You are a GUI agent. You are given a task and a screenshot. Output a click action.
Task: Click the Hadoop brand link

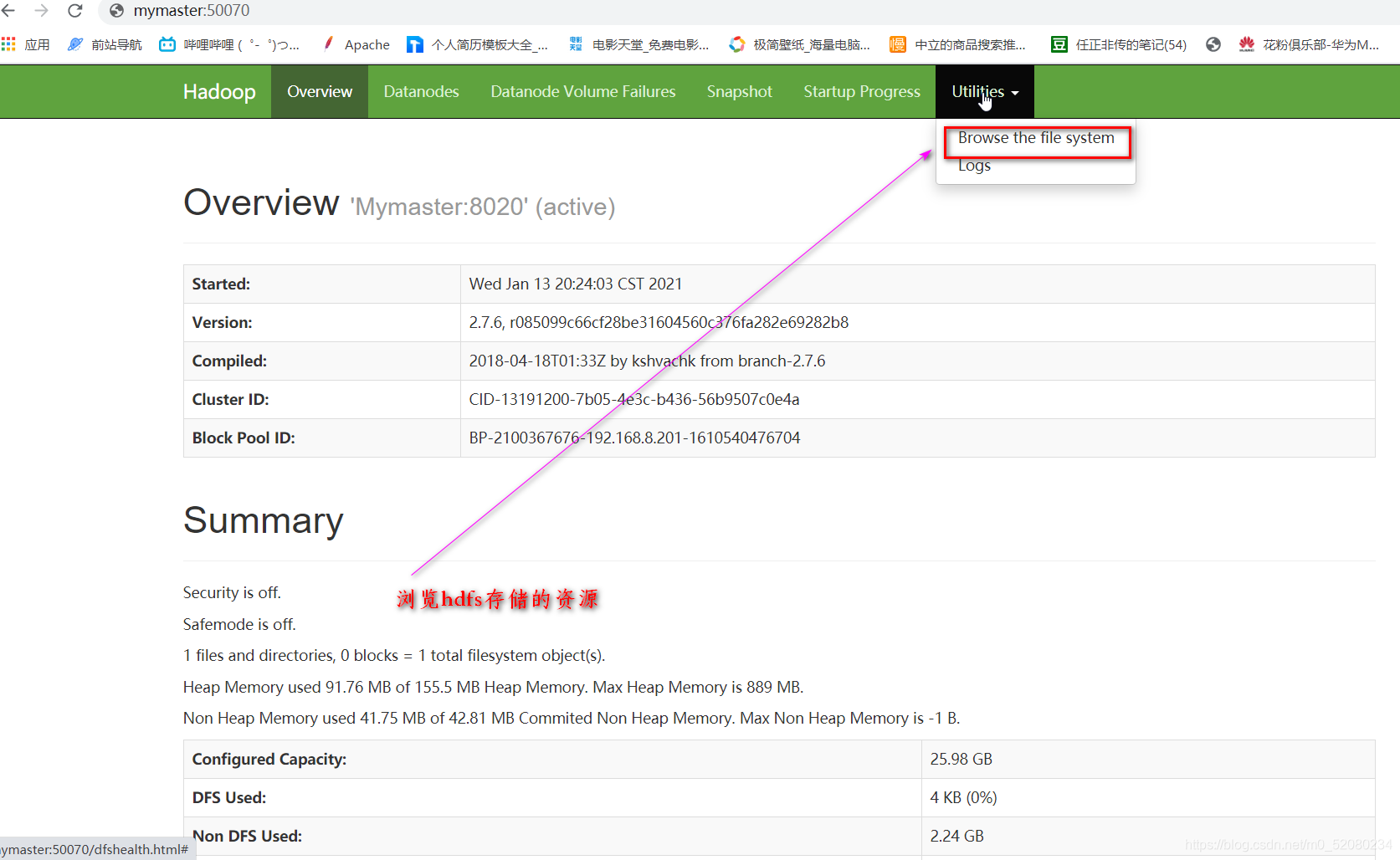(x=219, y=91)
